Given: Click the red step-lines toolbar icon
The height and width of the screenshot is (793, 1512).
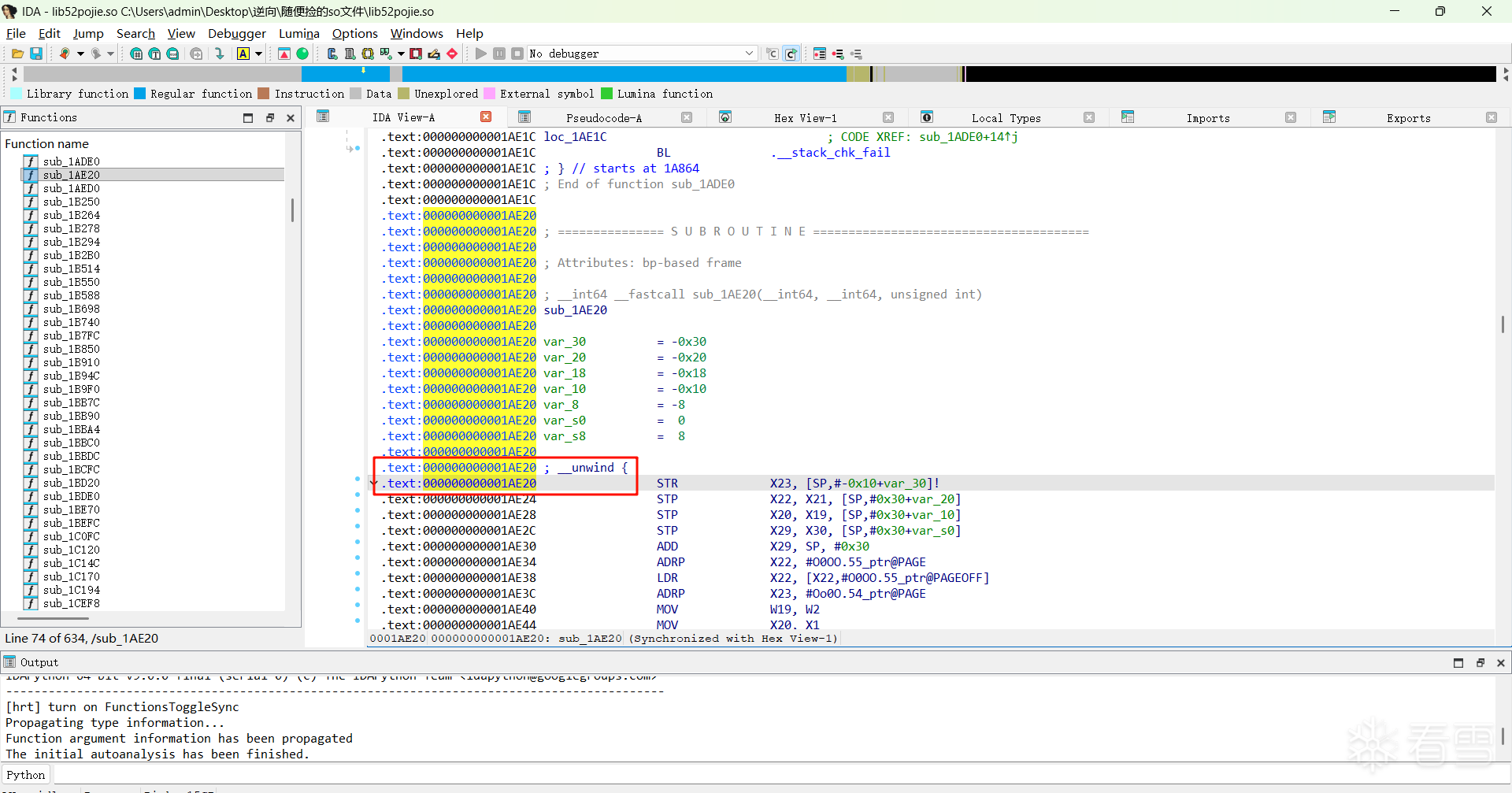Looking at the screenshot, I should click(838, 54).
